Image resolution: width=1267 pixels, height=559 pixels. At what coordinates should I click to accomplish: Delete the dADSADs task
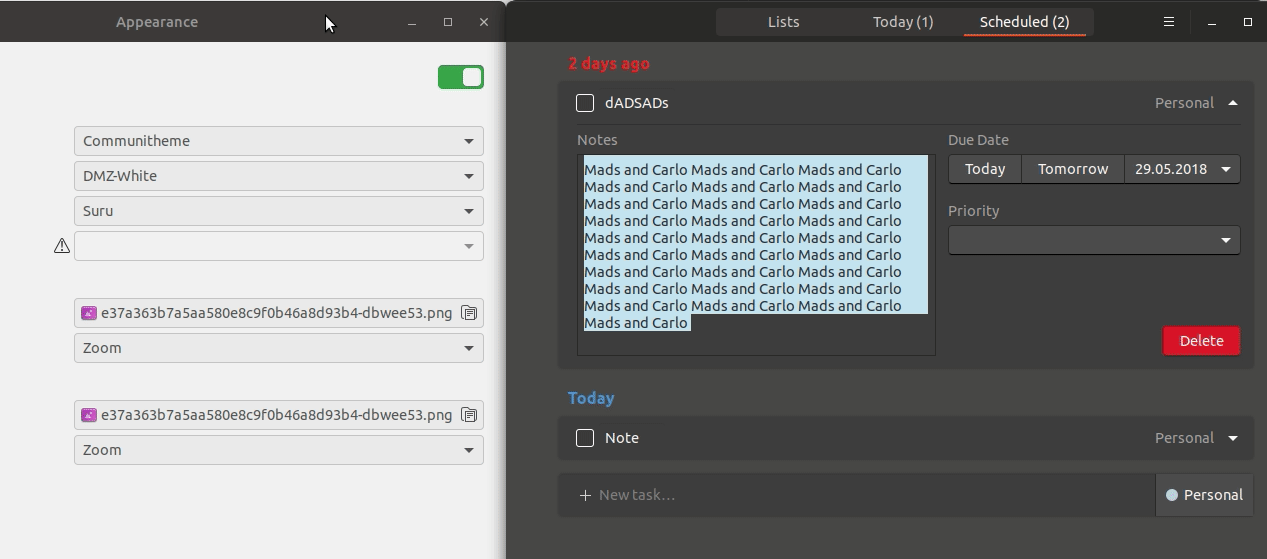click(1201, 341)
